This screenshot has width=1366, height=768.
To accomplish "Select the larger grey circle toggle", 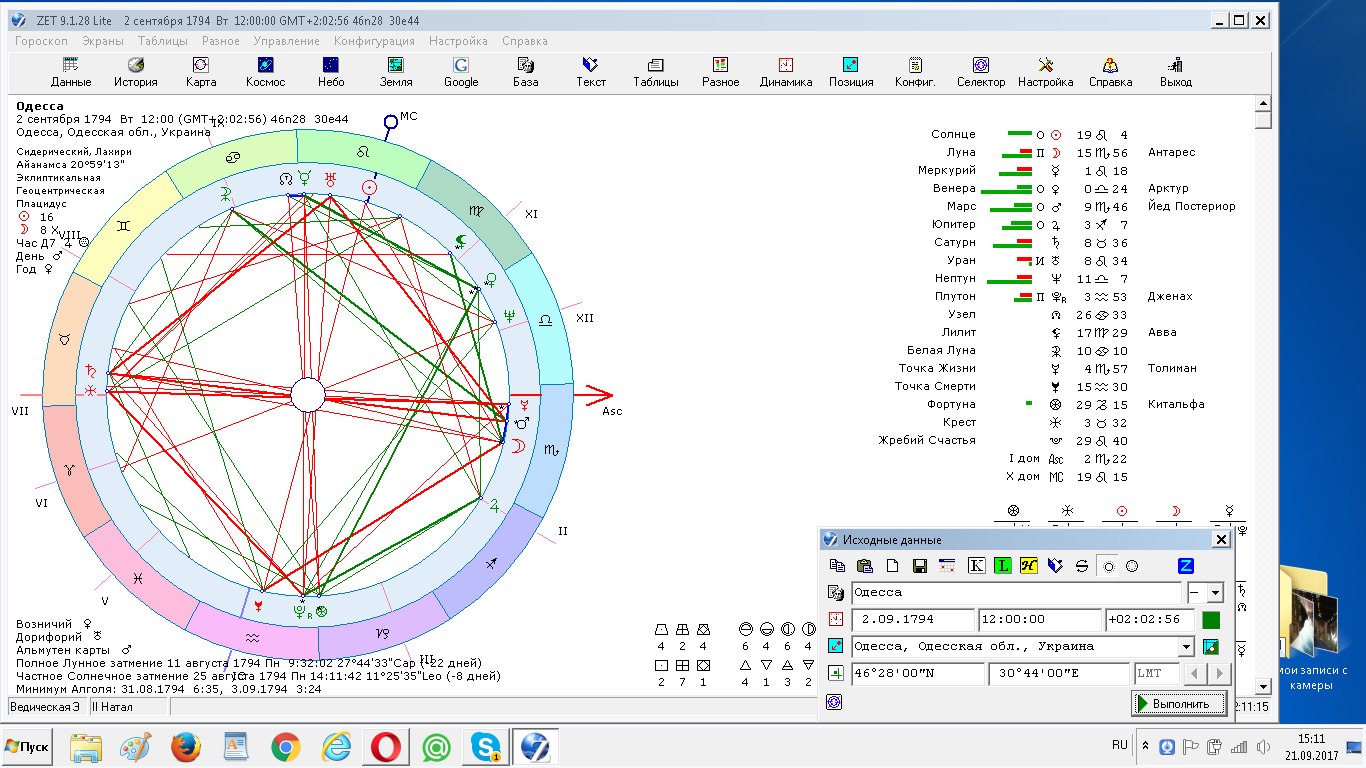I will pos(1132,566).
